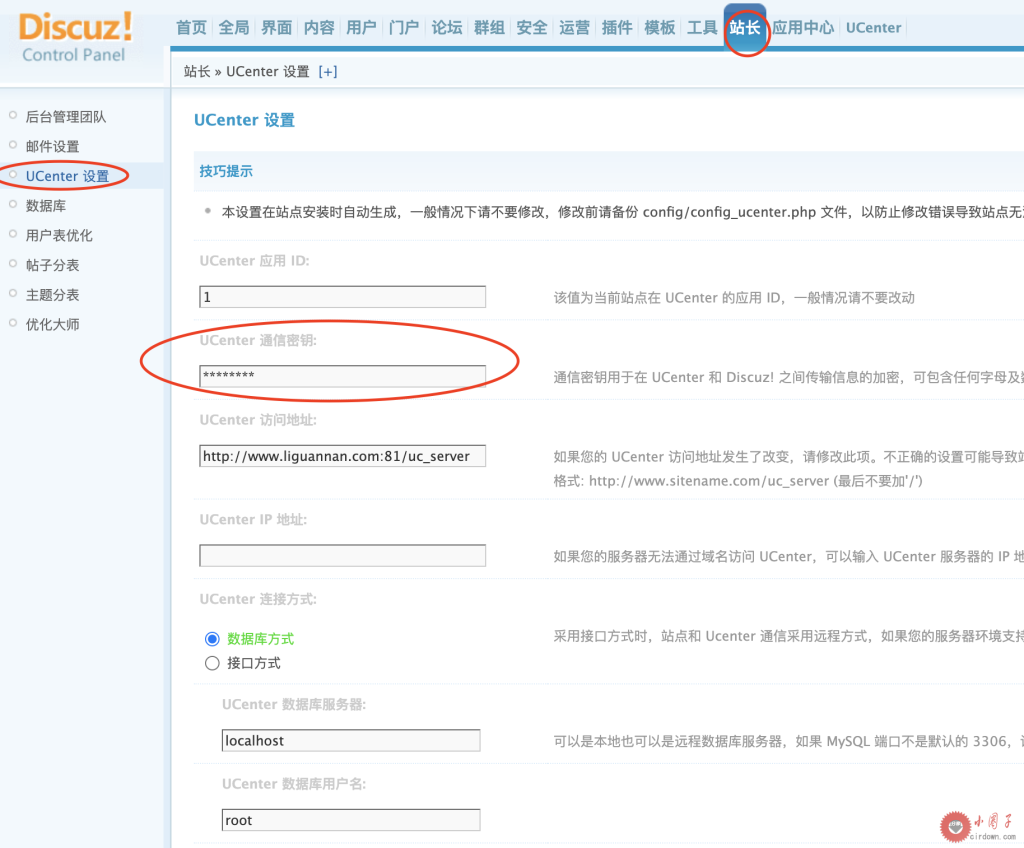Open 主题分表 in the sidebar

(52, 295)
